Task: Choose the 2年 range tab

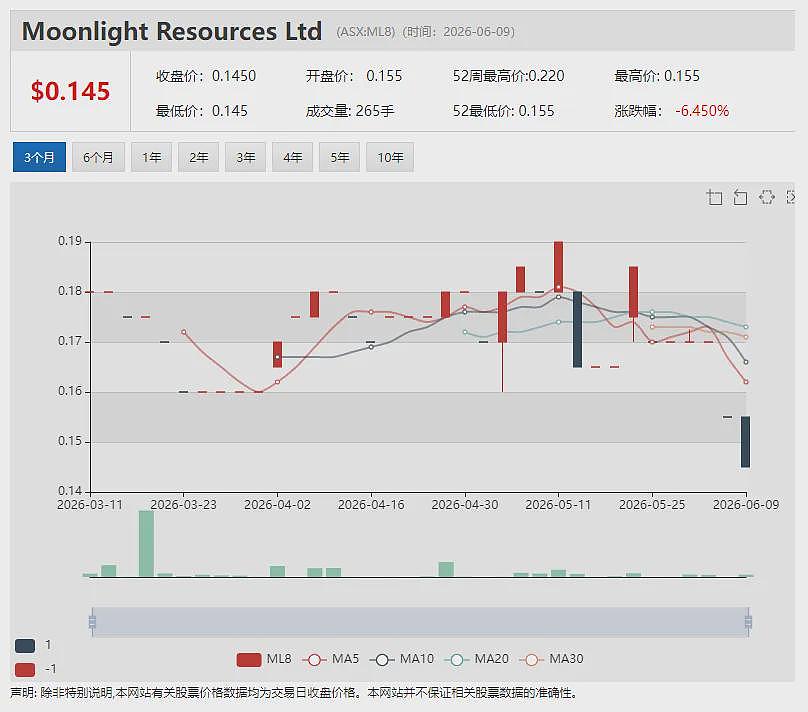Action: click(198, 157)
